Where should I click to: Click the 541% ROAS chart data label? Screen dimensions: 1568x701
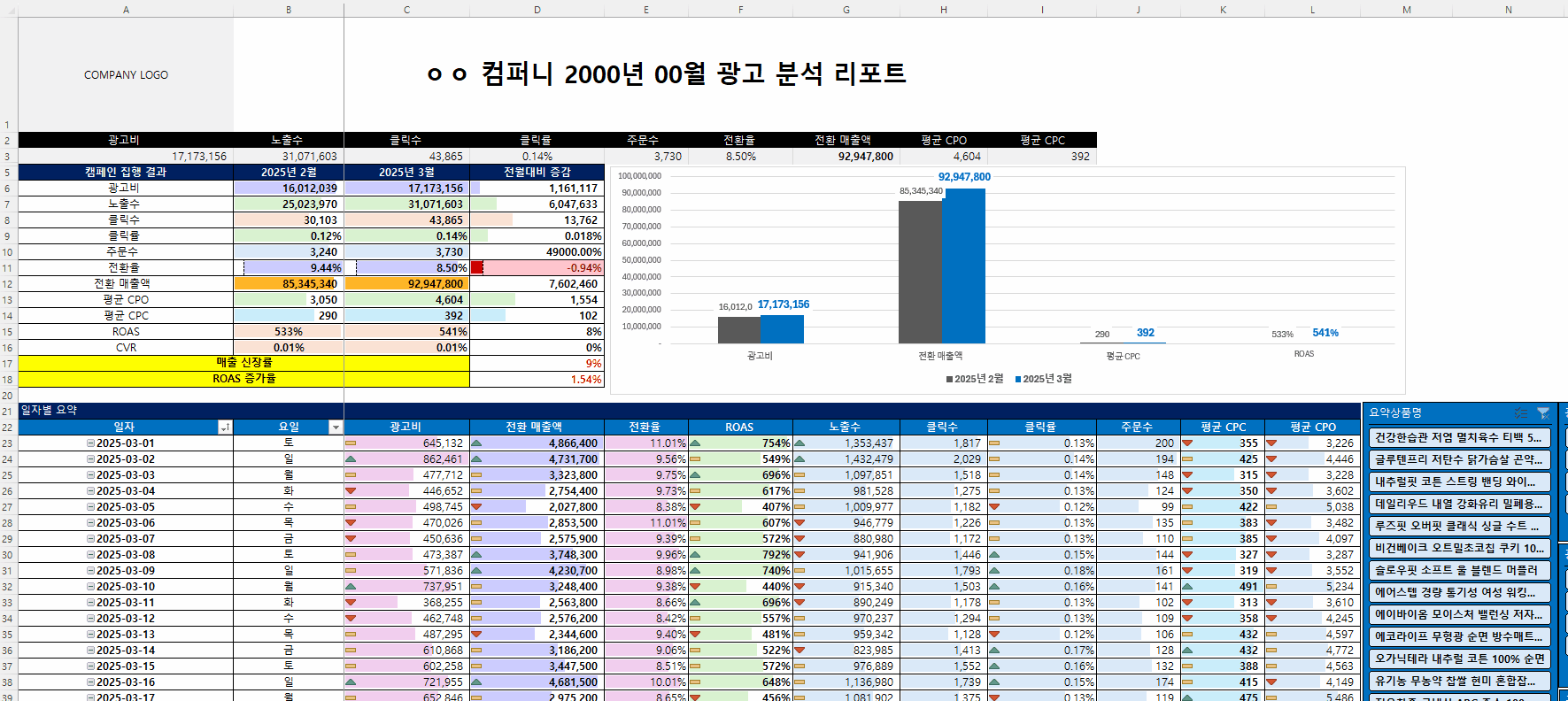[1325, 333]
